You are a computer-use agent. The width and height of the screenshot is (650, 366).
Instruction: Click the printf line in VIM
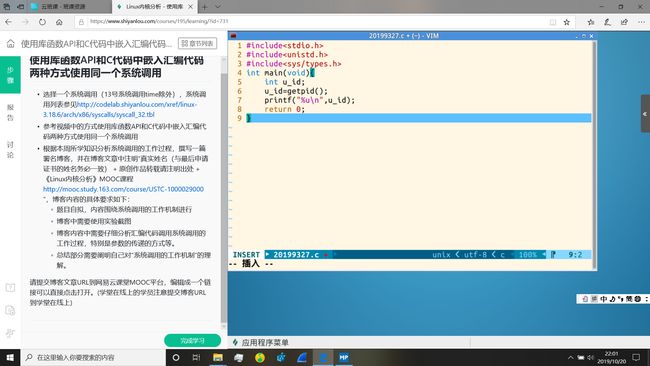point(310,100)
